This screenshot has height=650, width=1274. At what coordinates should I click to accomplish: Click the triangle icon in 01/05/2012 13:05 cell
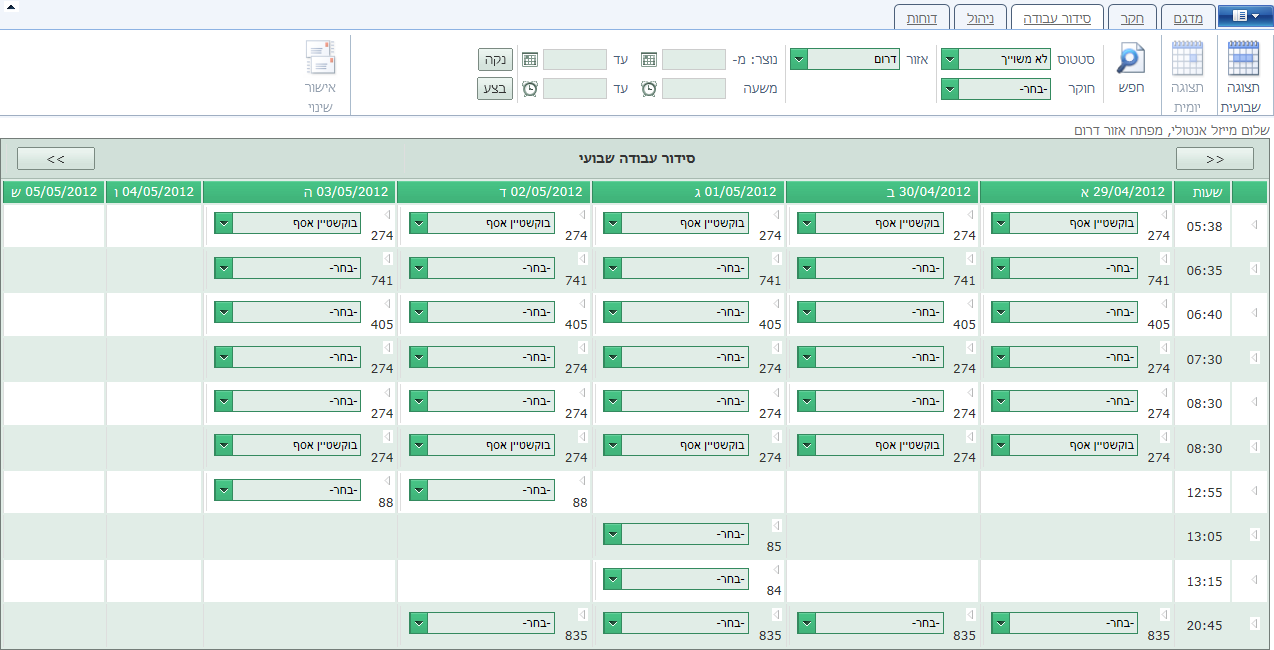coord(776,525)
